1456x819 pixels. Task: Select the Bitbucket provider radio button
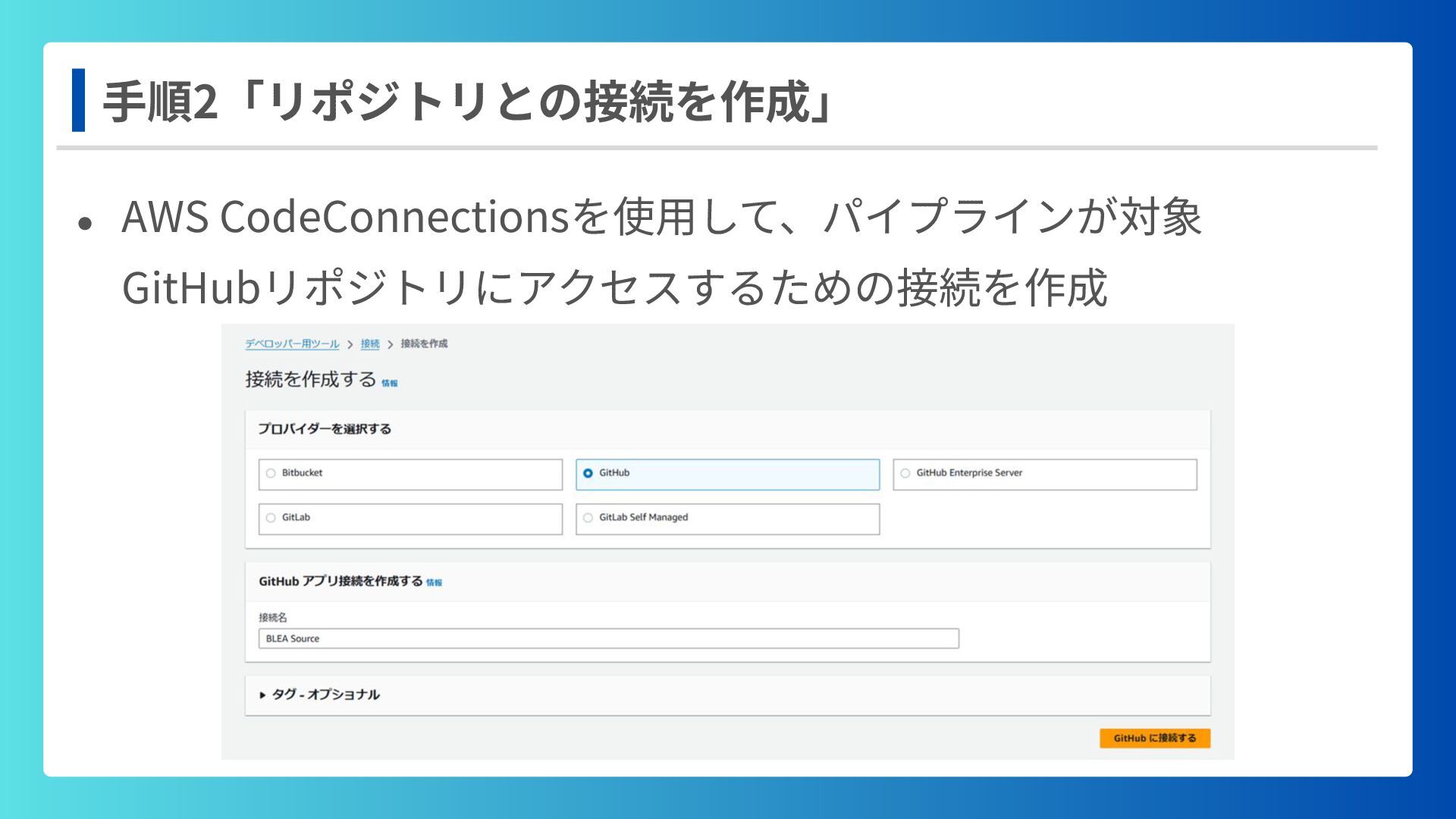coord(271,473)
